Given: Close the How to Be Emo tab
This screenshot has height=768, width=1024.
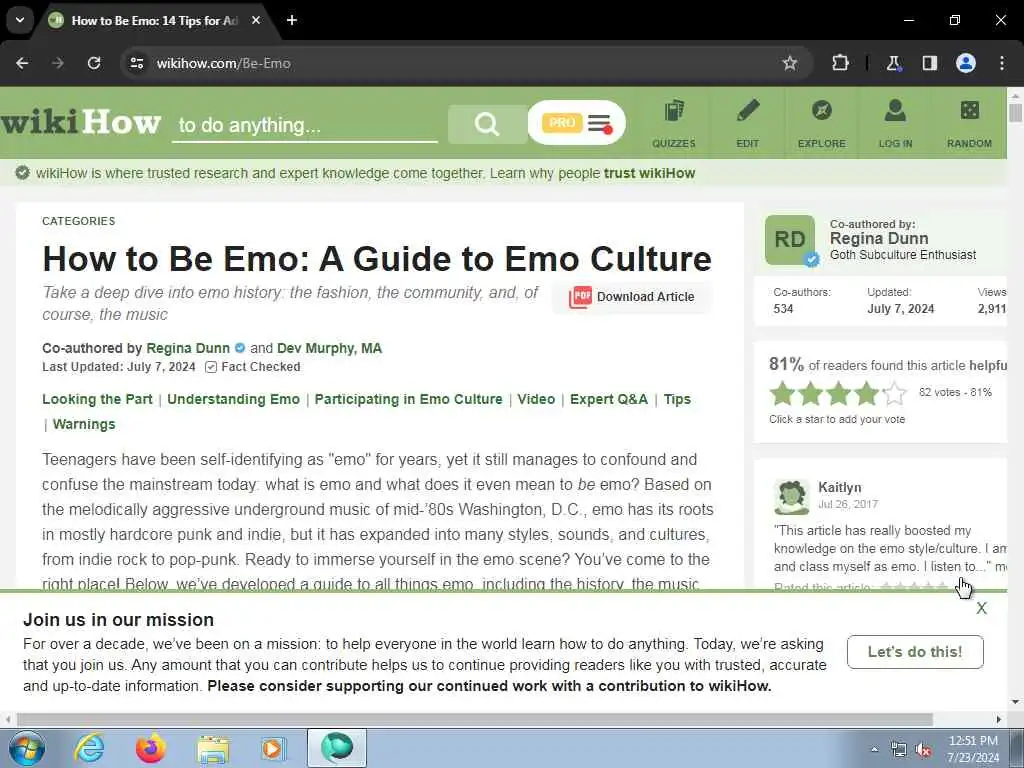Looking at the screenshot, I should pyautogui.click(x=256, y=20).
